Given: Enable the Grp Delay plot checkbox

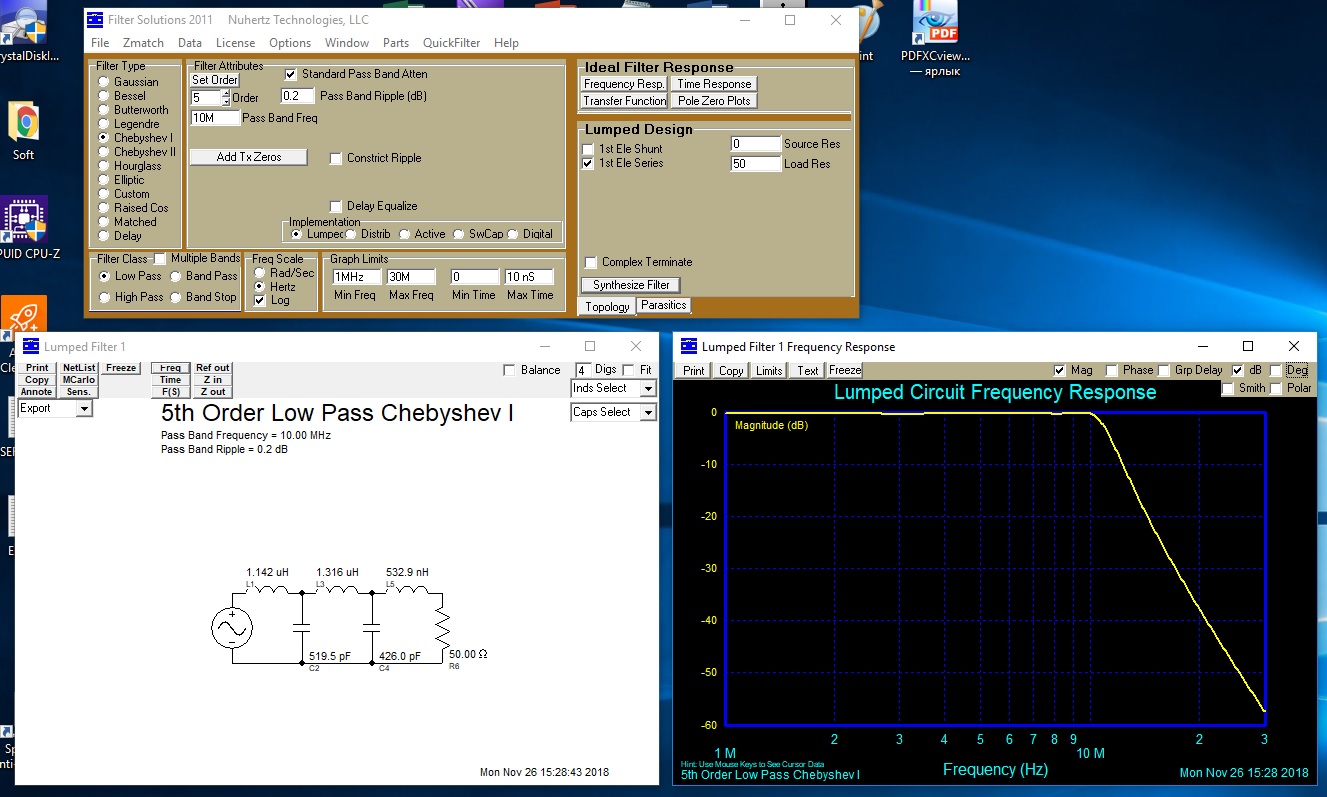Looking at the screenshot, I should pos(1164,370).
